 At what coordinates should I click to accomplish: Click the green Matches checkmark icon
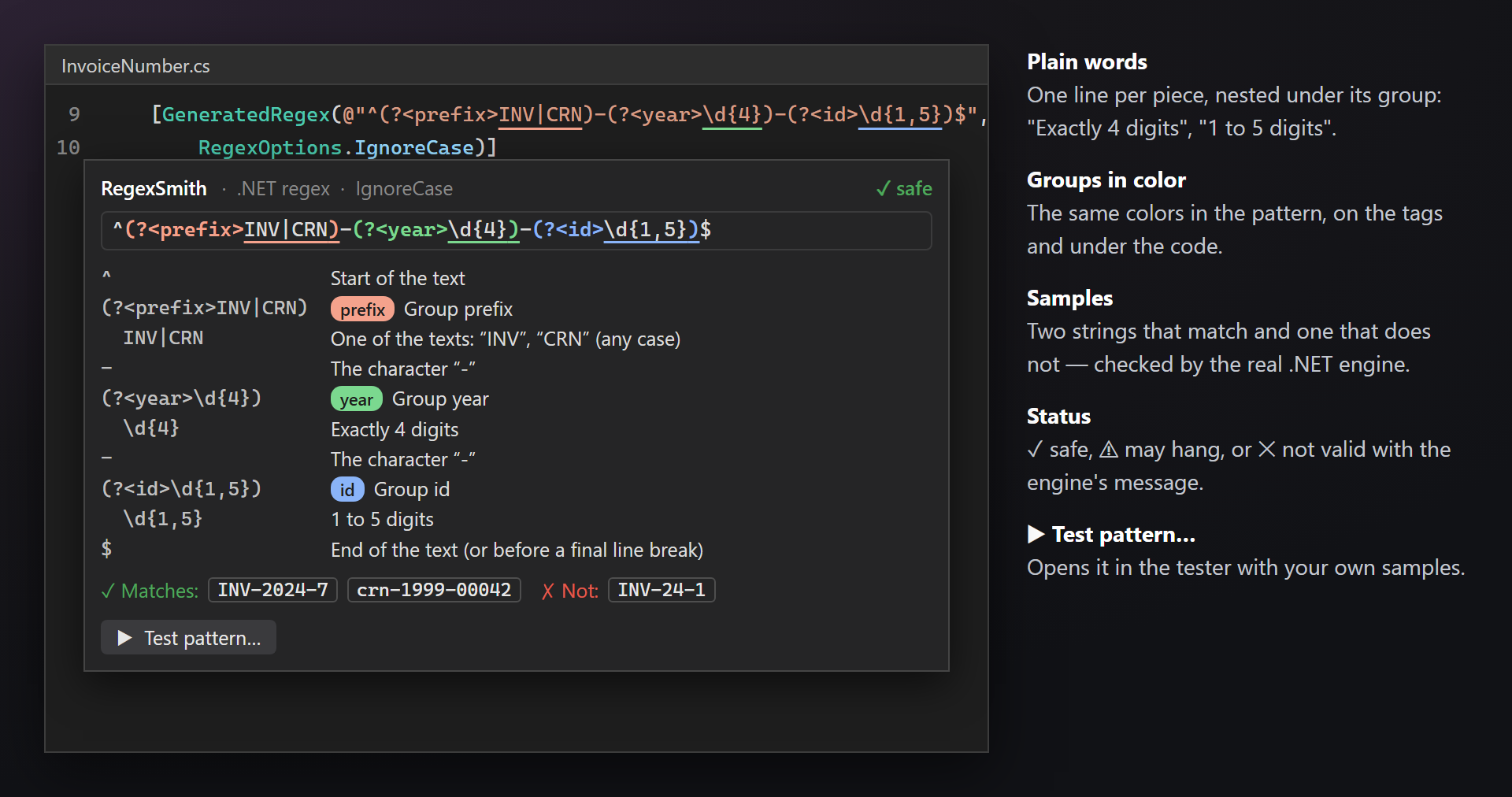tap(108, 591)
